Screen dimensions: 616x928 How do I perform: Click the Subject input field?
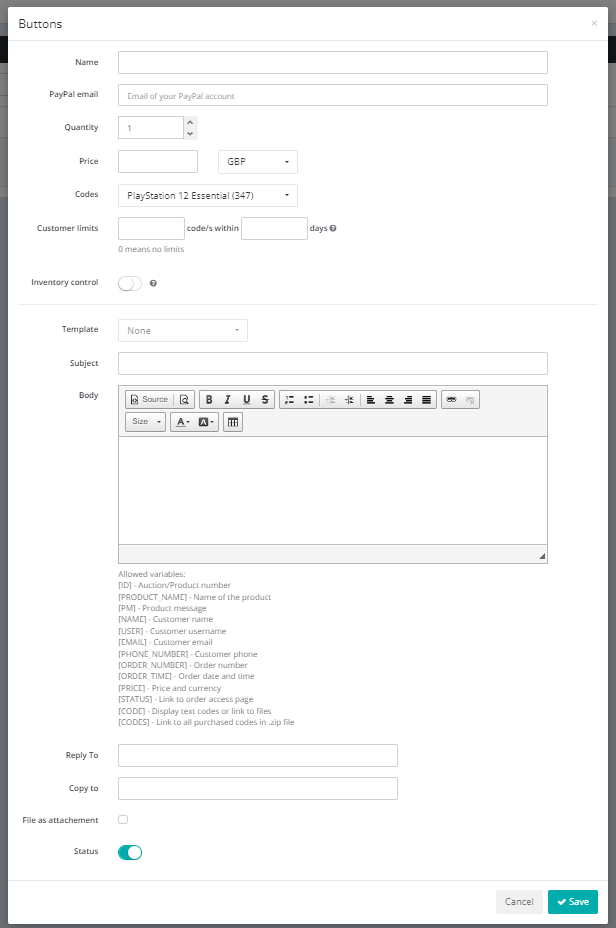pyautogui.click(x=333, y=363)
